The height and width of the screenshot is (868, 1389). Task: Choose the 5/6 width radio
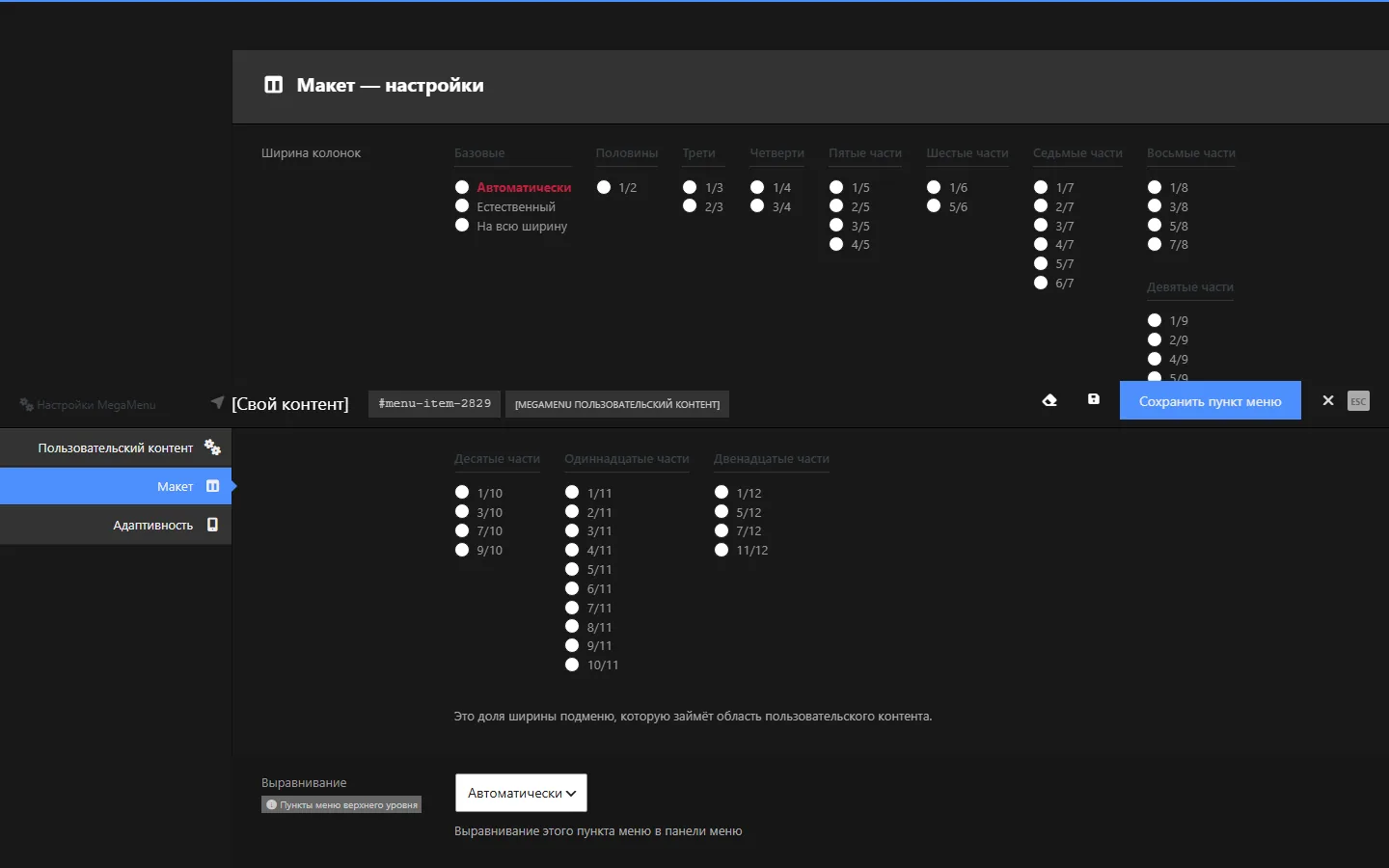[934, 206]
